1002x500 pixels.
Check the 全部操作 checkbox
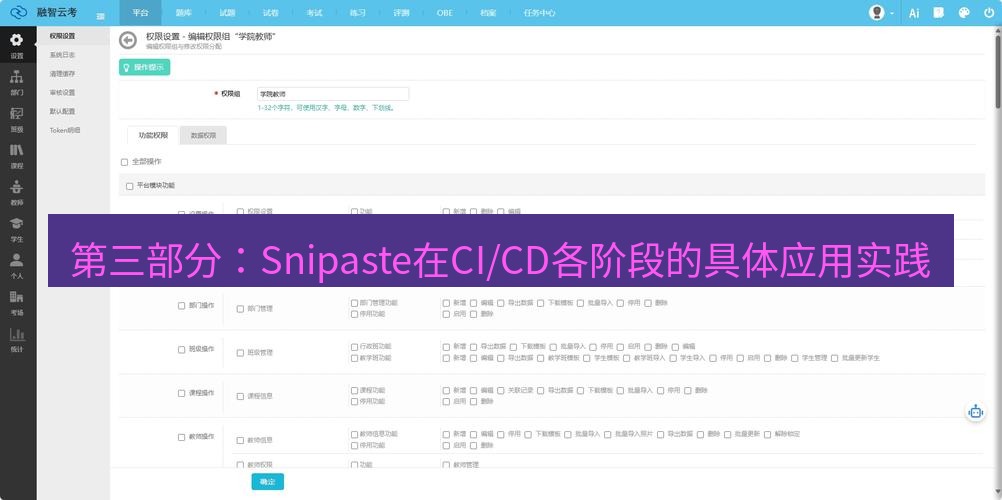click(x=125, y=162)
